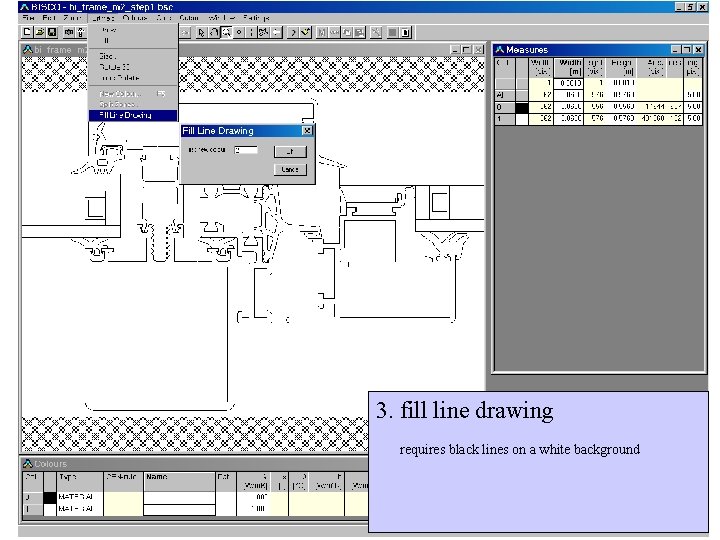Choose Fill Line Drawing menu entry
Viewport: 720px width, 540px height.
[x=133, y=115]
